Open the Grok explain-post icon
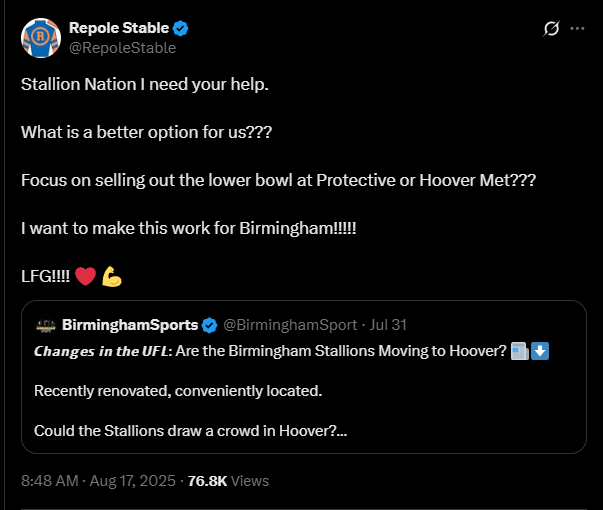Viewport: 603px width, 510px height. pyautogui.click(x=550, y=28)
